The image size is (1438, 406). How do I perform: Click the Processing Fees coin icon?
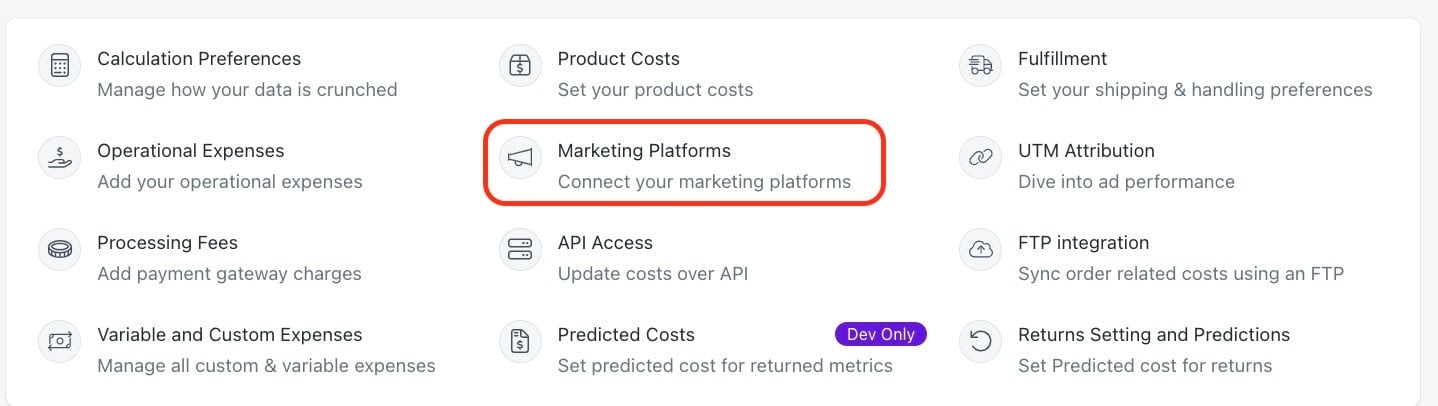tap(60, 250)
